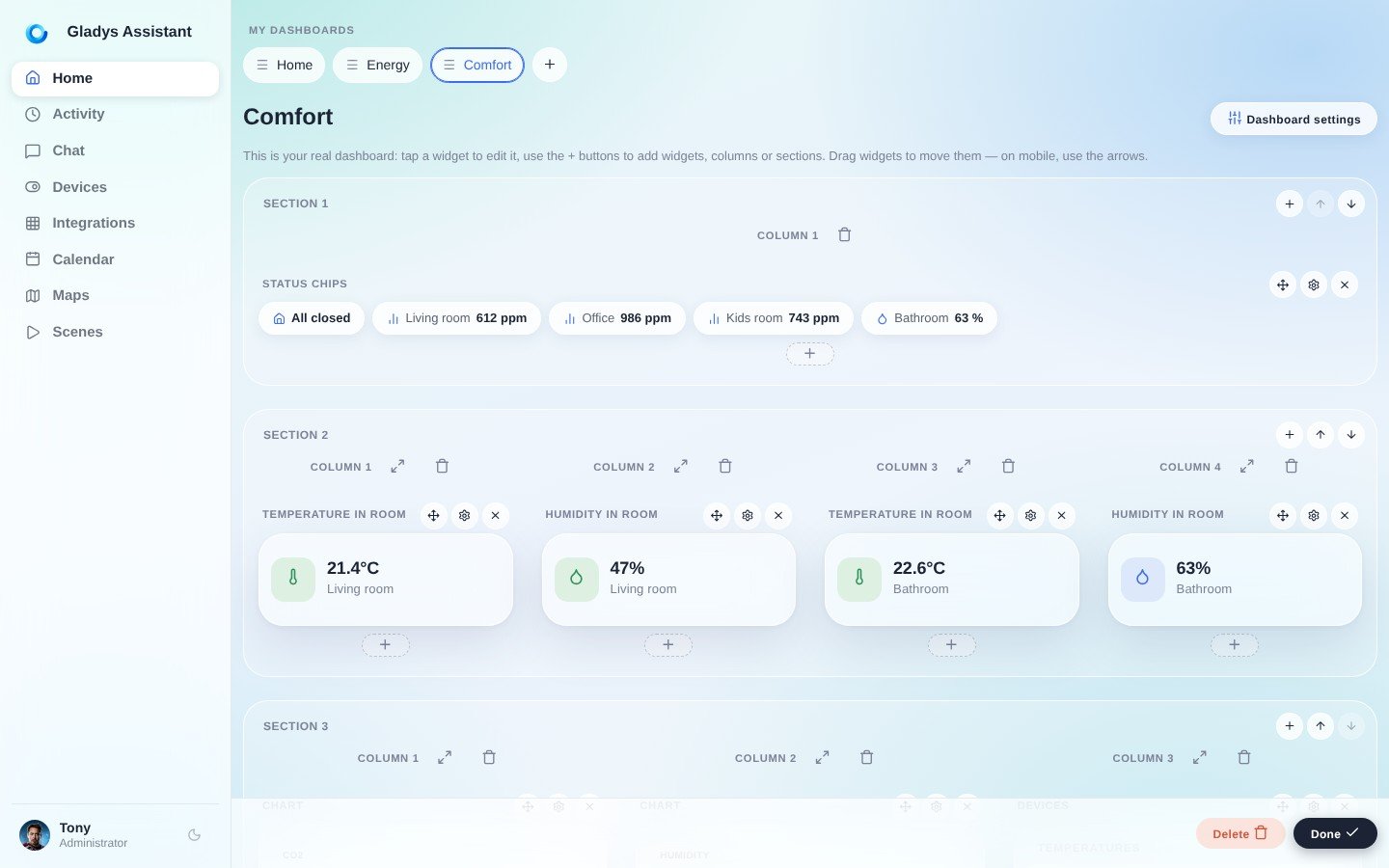This screenshot has height=868, width=1389.
Task: Delete Column 4 in Section 2
Action: tap(1292, 466)
